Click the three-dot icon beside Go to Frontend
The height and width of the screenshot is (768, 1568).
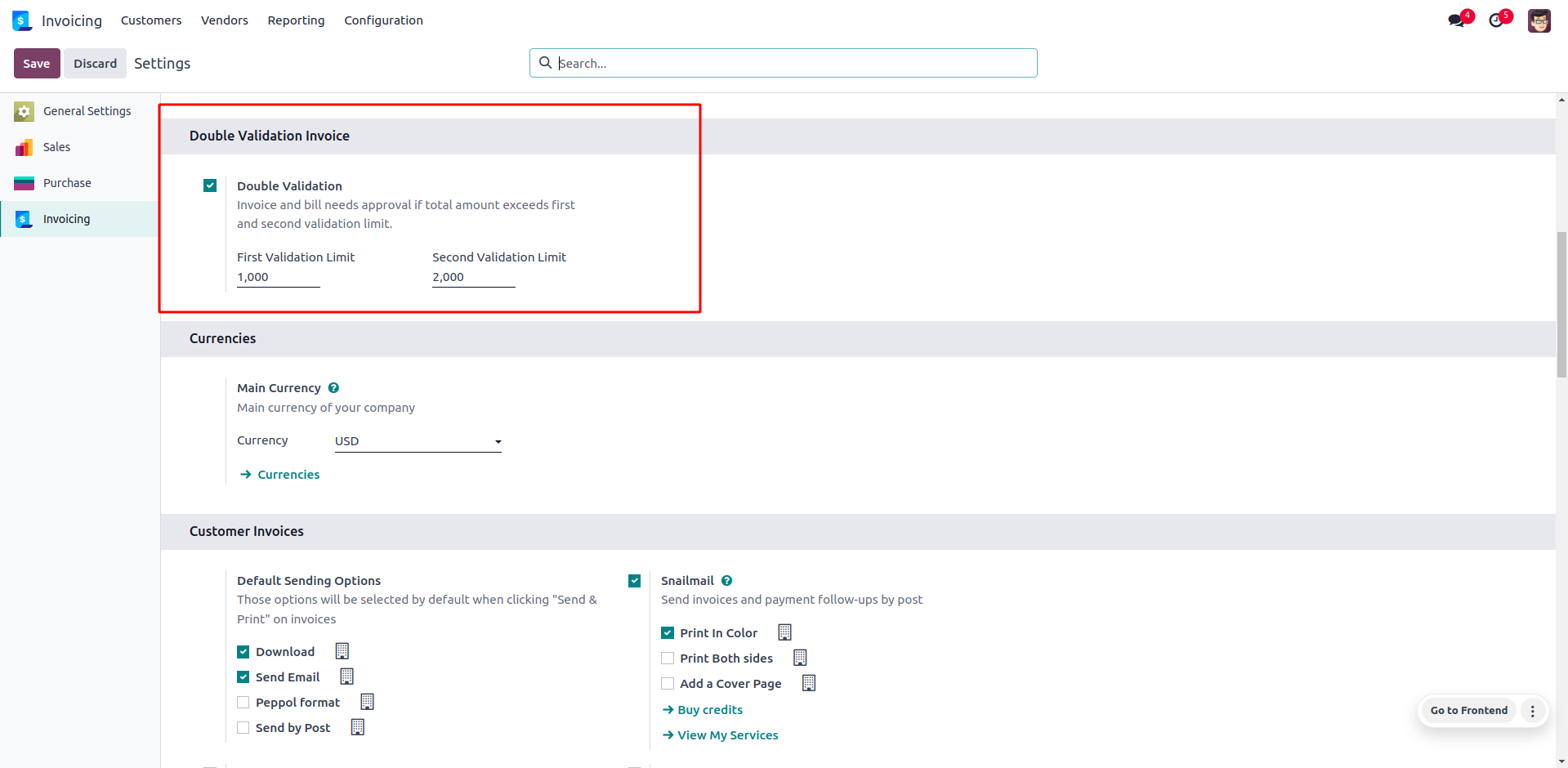pos(1532,711)
